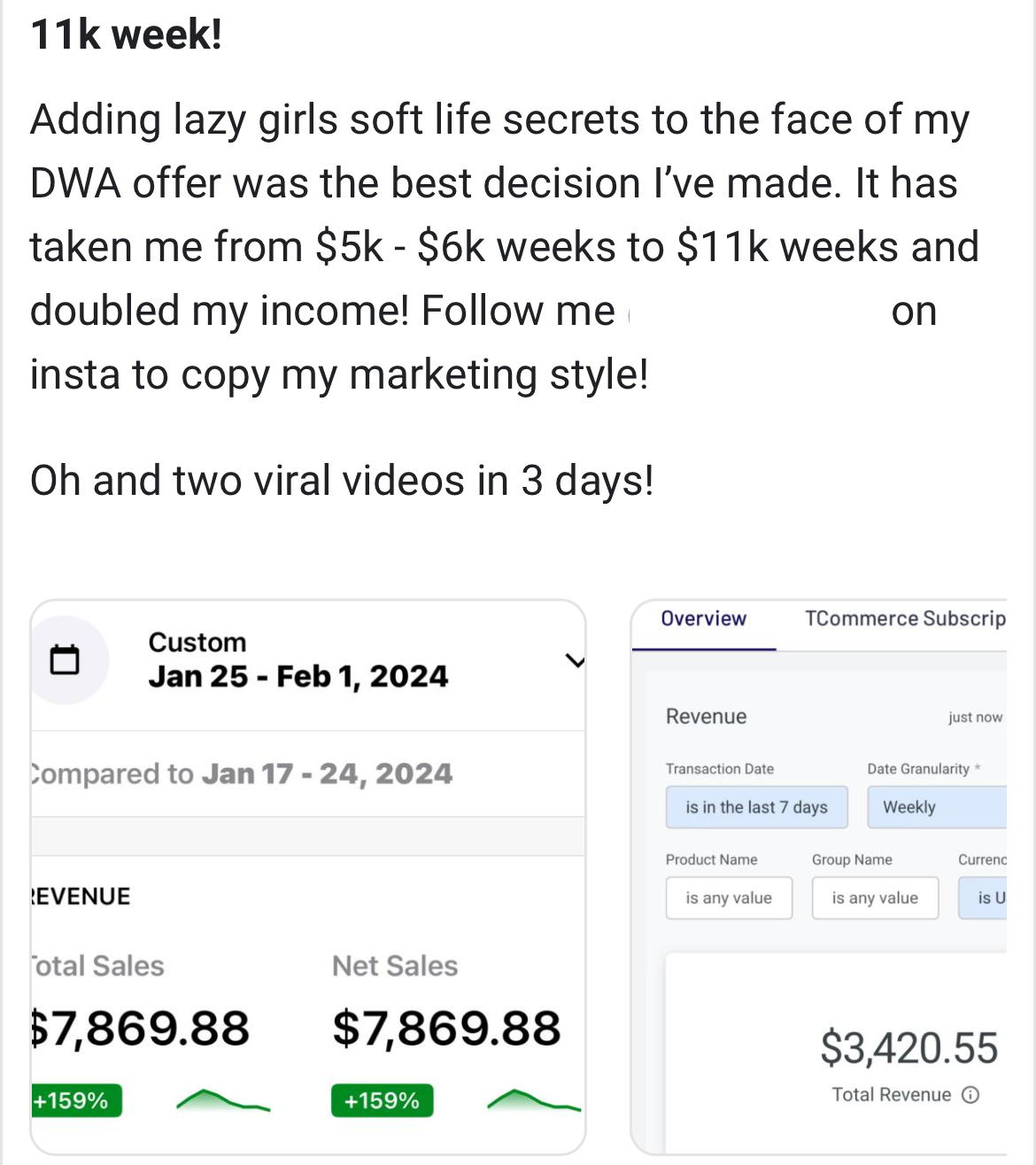Open the Date Granularity Weekly dropdown

936,807
